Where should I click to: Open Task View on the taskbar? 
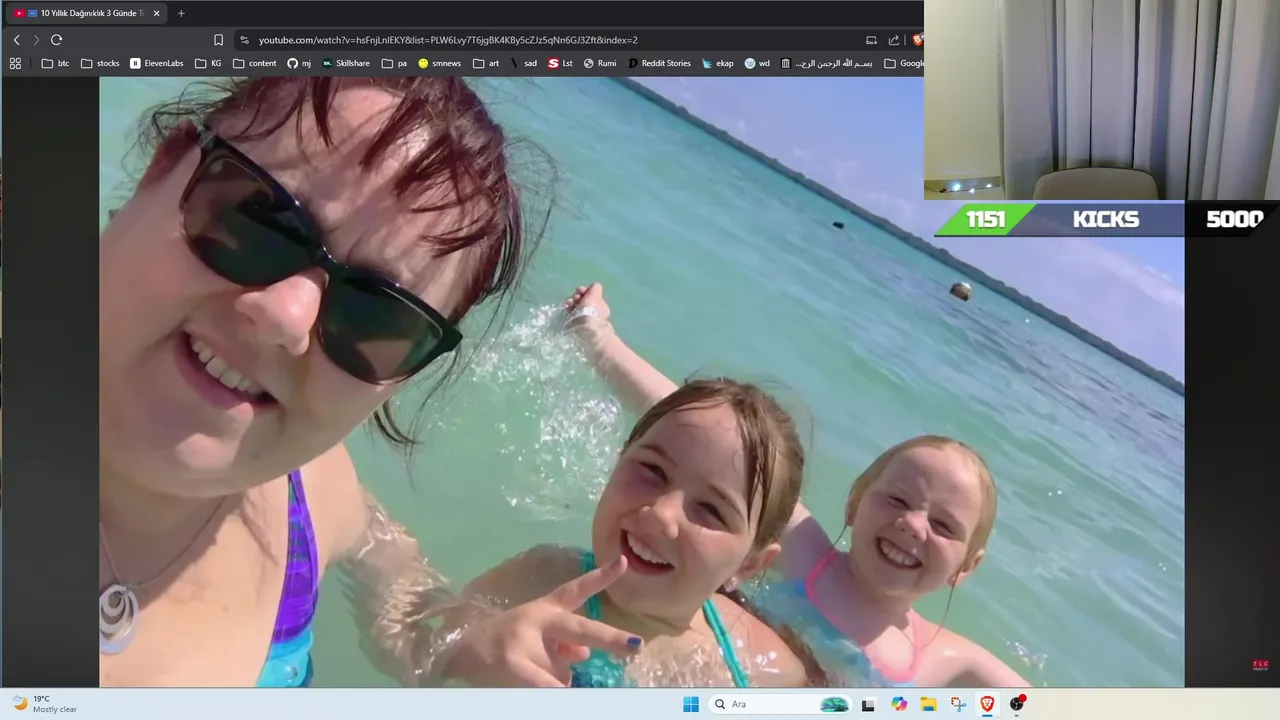tap(868, 704)
